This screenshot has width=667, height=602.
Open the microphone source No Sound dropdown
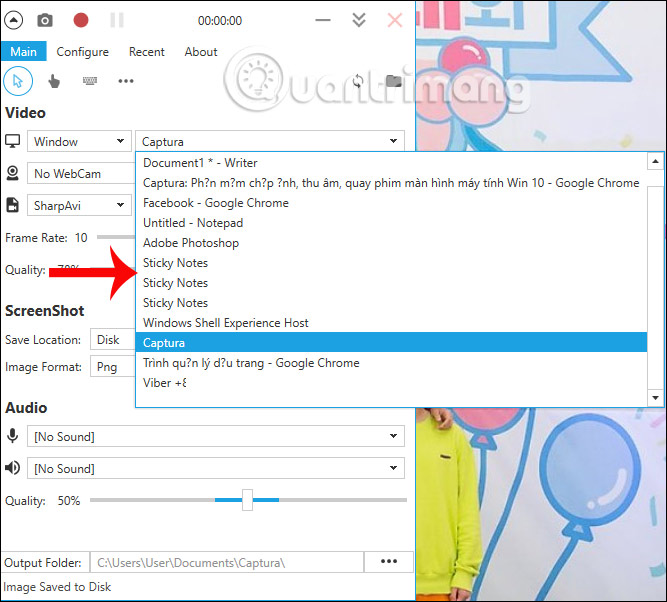pos(216,436)
